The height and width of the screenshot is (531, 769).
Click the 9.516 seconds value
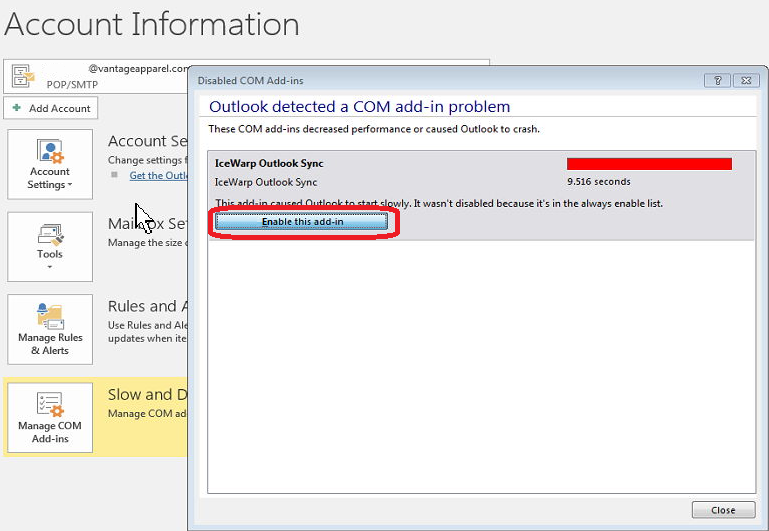tap(599, 181)
